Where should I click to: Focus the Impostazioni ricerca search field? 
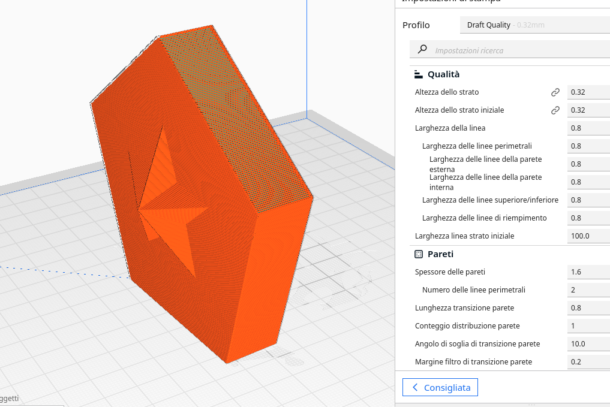[x=510, y=50]
